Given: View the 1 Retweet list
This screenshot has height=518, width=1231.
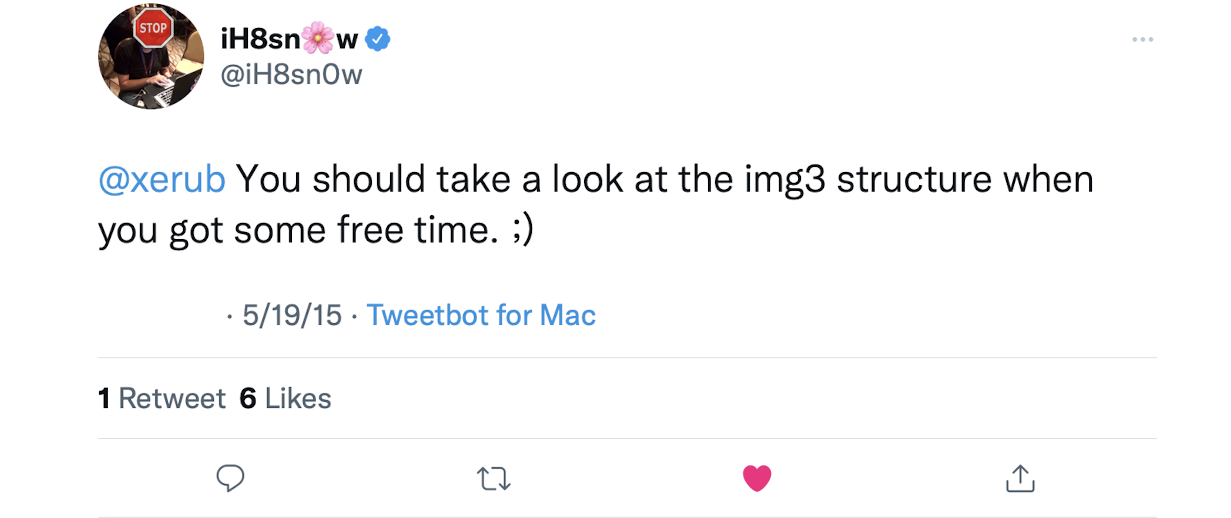Looking at the screenshot, I should [x=162, y=398].
